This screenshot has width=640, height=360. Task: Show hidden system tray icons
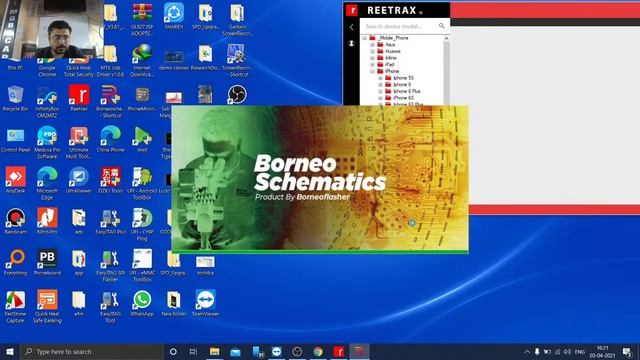[x=527, y=351]
